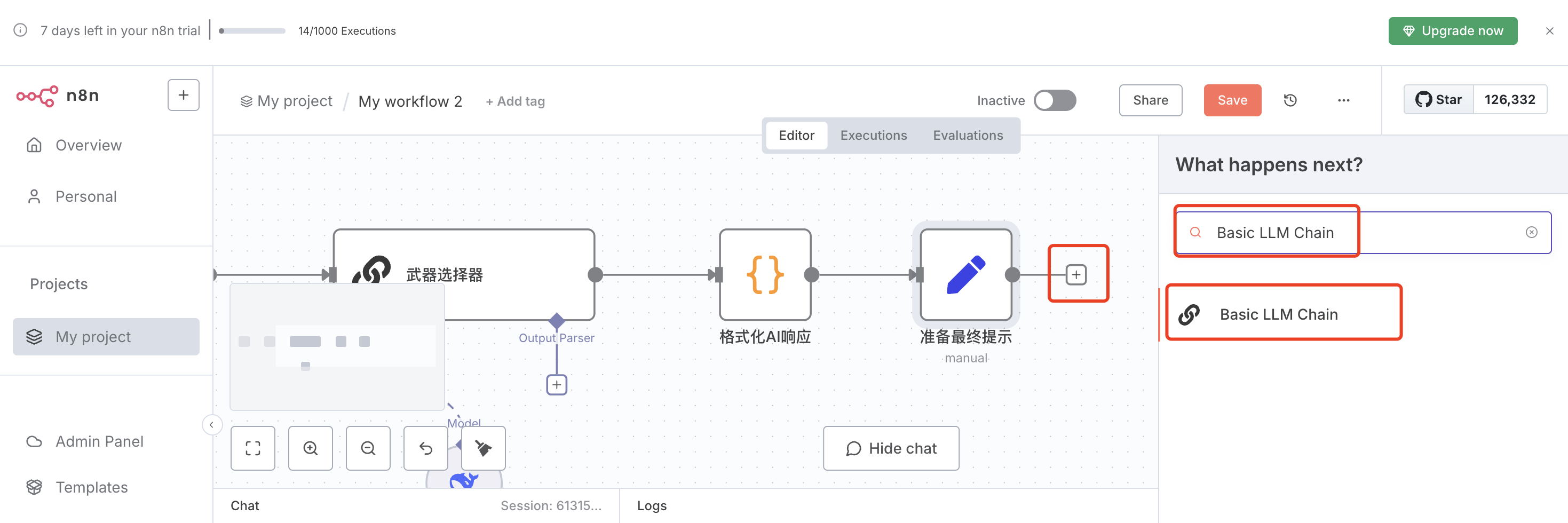Image resolution: width=1568 pixels, height=523 pixels.
Task: Open workflow history icon
Action: coord(1290,100)
